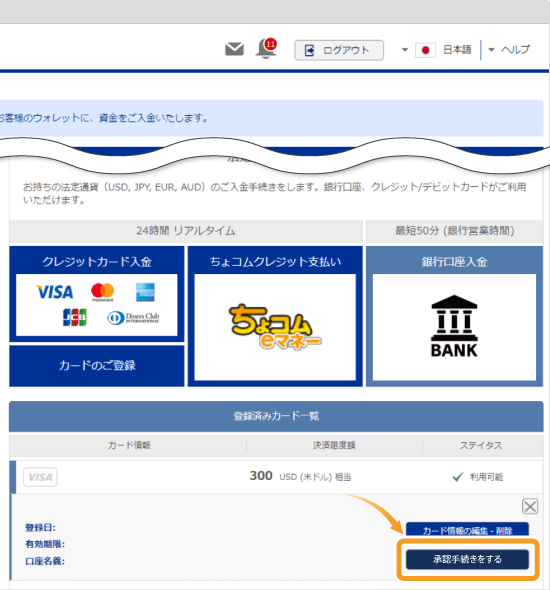Click カード情報 column header
Screen dimensions: 550x590
129,446
